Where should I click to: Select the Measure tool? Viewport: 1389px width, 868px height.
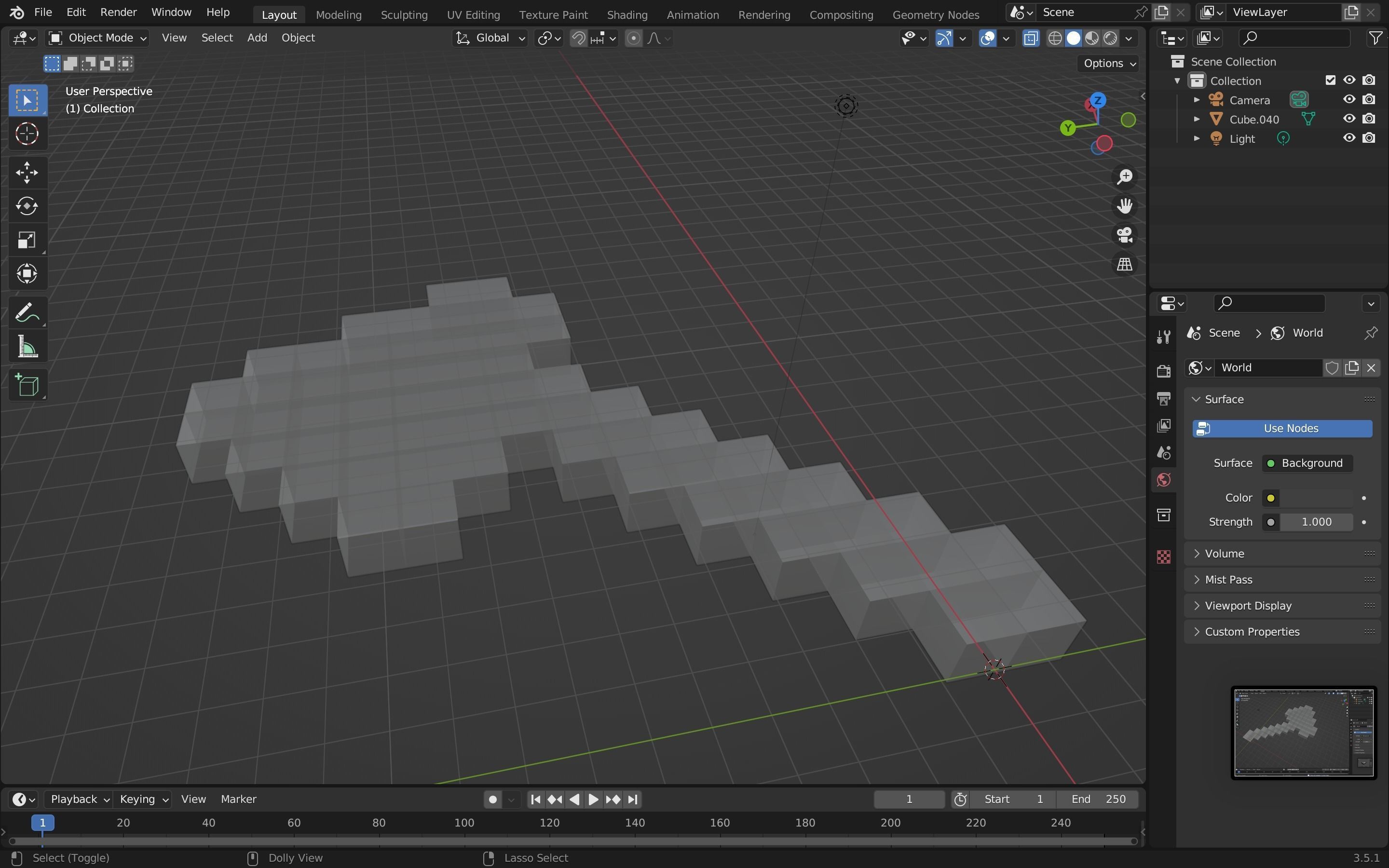(x=27, y=347)
